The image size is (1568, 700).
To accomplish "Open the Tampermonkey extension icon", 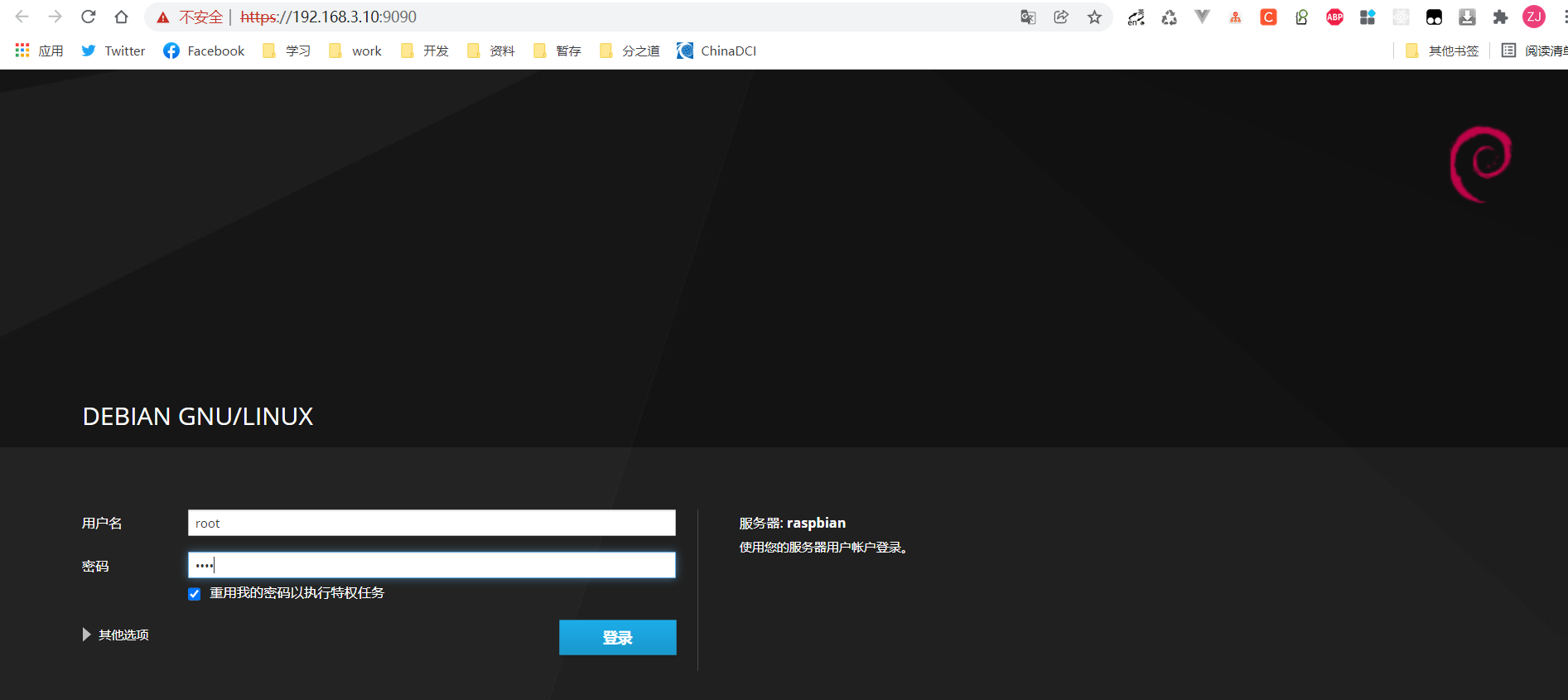I will (1434, 17).
